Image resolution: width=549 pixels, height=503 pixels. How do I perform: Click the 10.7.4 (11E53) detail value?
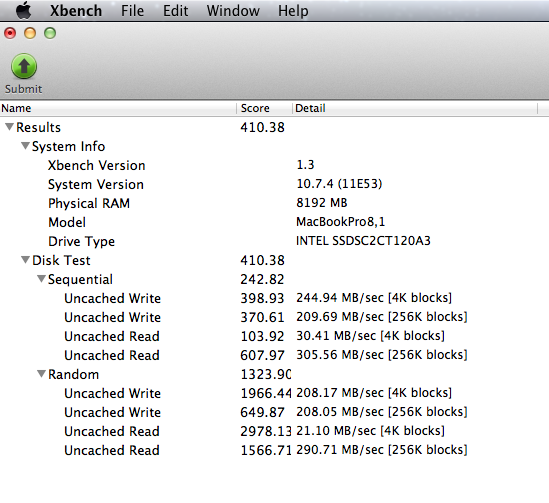click(x=339, y=184)
